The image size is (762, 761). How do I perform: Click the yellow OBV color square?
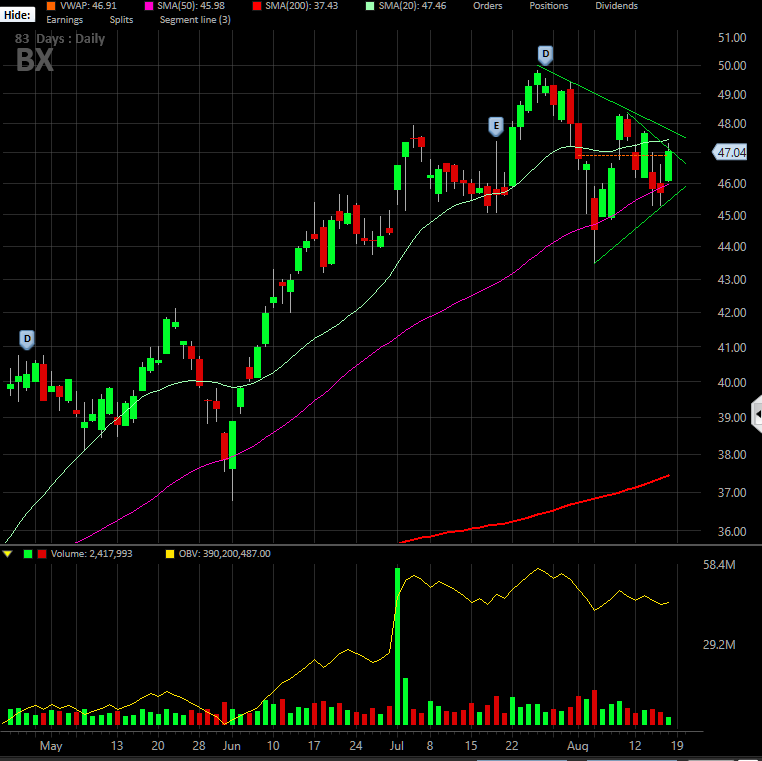[x=170, y=553]
